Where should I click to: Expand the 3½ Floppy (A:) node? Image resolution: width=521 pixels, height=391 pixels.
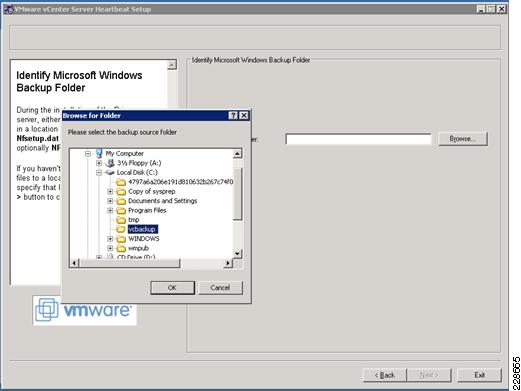click(99, 163)
